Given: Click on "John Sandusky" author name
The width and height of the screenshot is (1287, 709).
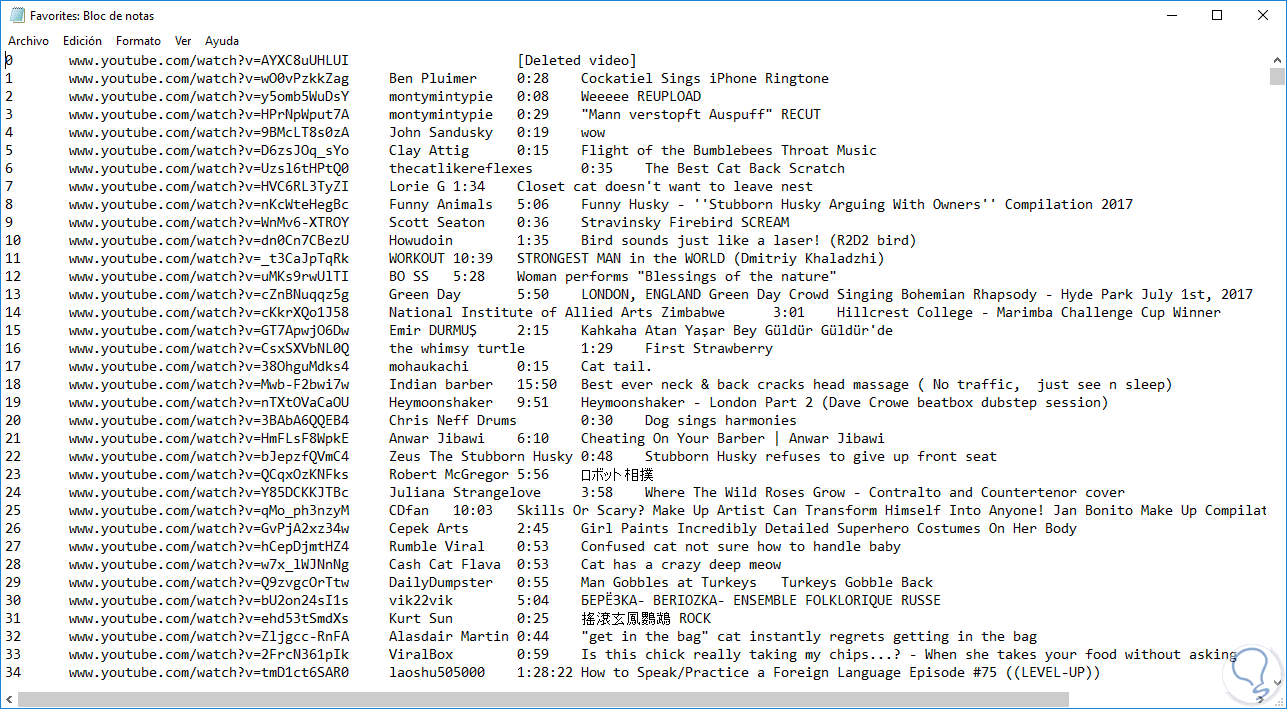Looking at the screenshot, I should (441, 132).
